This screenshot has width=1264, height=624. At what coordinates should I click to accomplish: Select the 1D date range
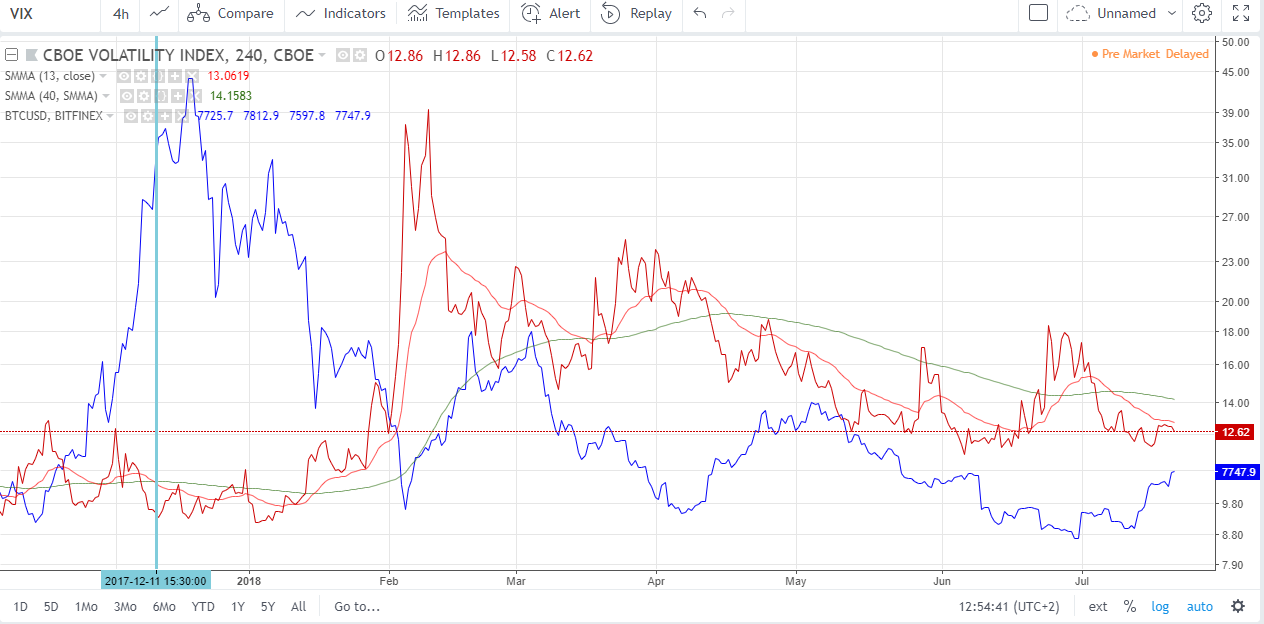click(20, 606)
